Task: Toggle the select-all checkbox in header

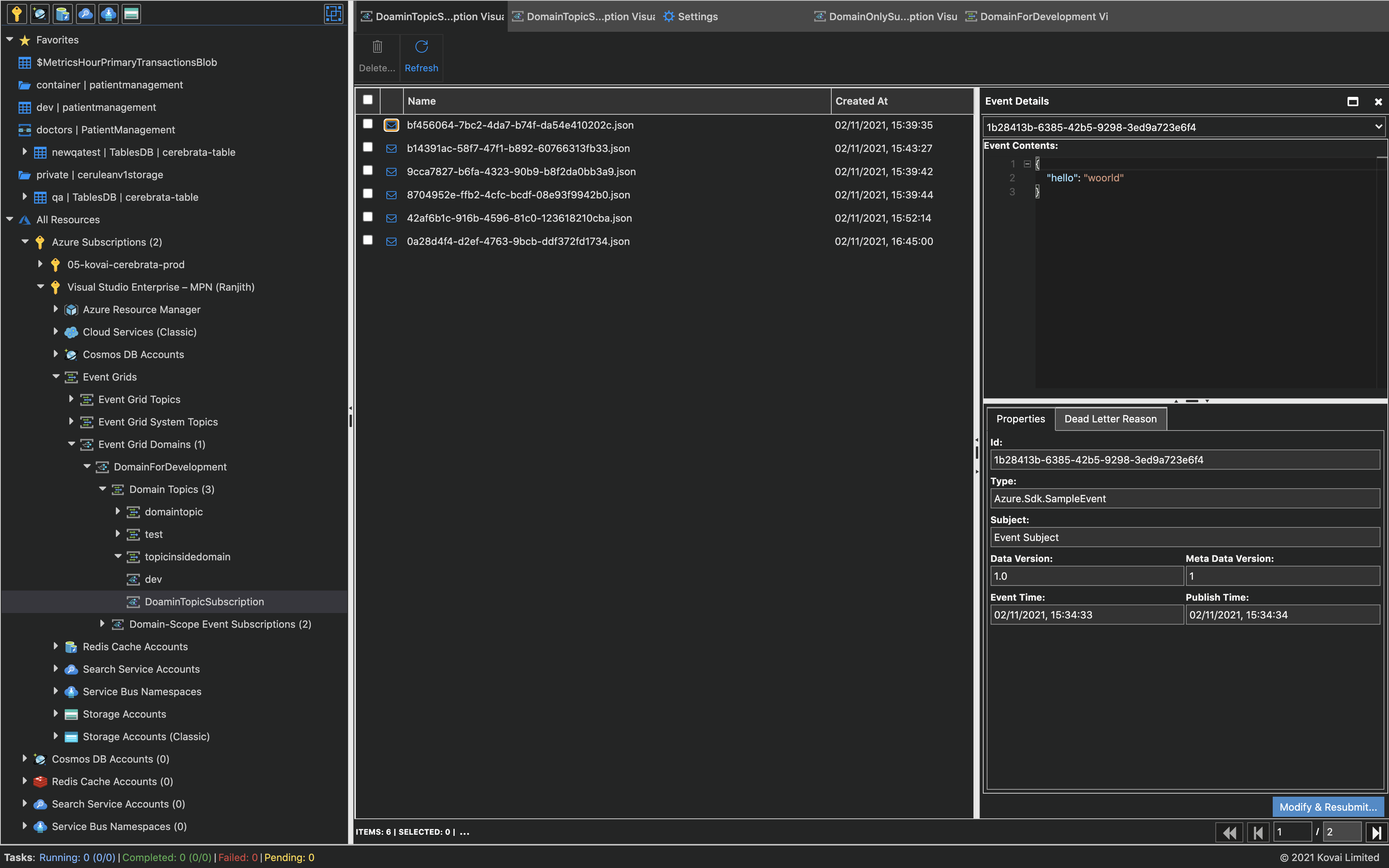Action: tap(368, 101)
